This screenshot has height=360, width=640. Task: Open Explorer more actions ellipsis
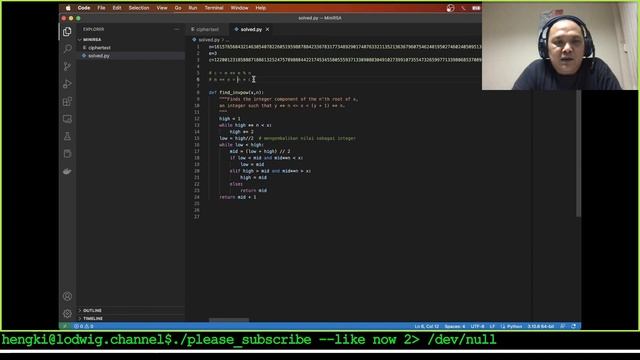coord(176,29)
